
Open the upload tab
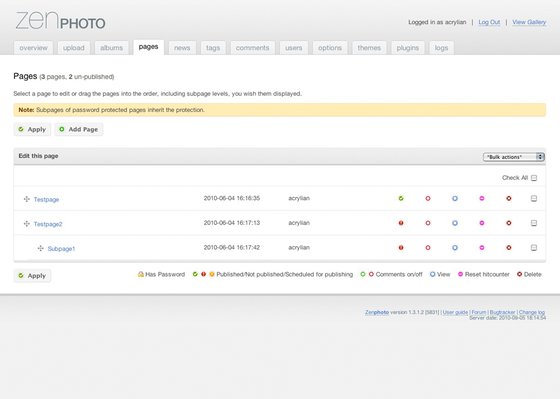[x=74, y=48]
